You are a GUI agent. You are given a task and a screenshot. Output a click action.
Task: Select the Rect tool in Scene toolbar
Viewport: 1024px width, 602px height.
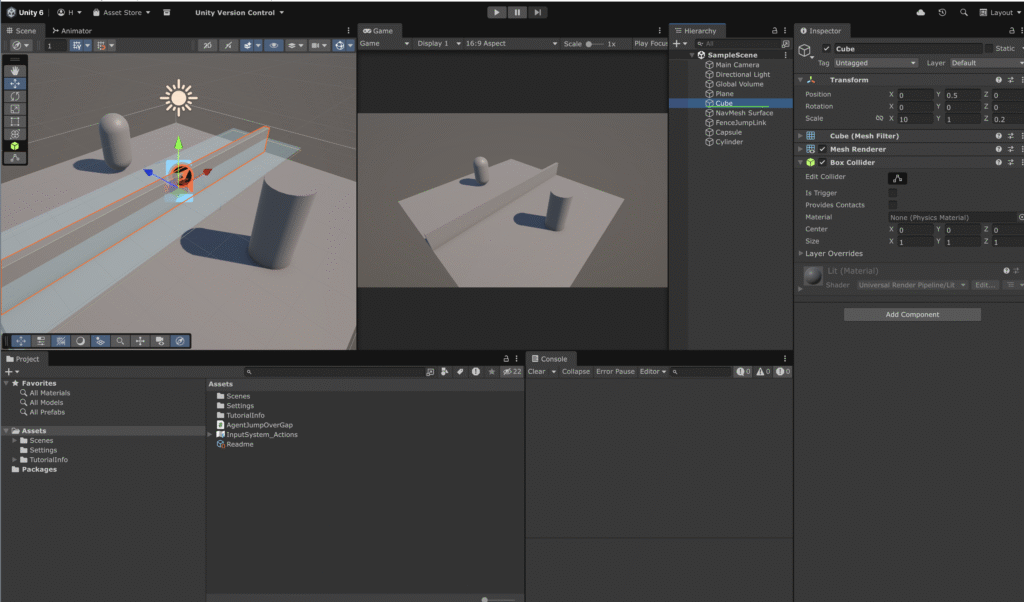[15, 121]
